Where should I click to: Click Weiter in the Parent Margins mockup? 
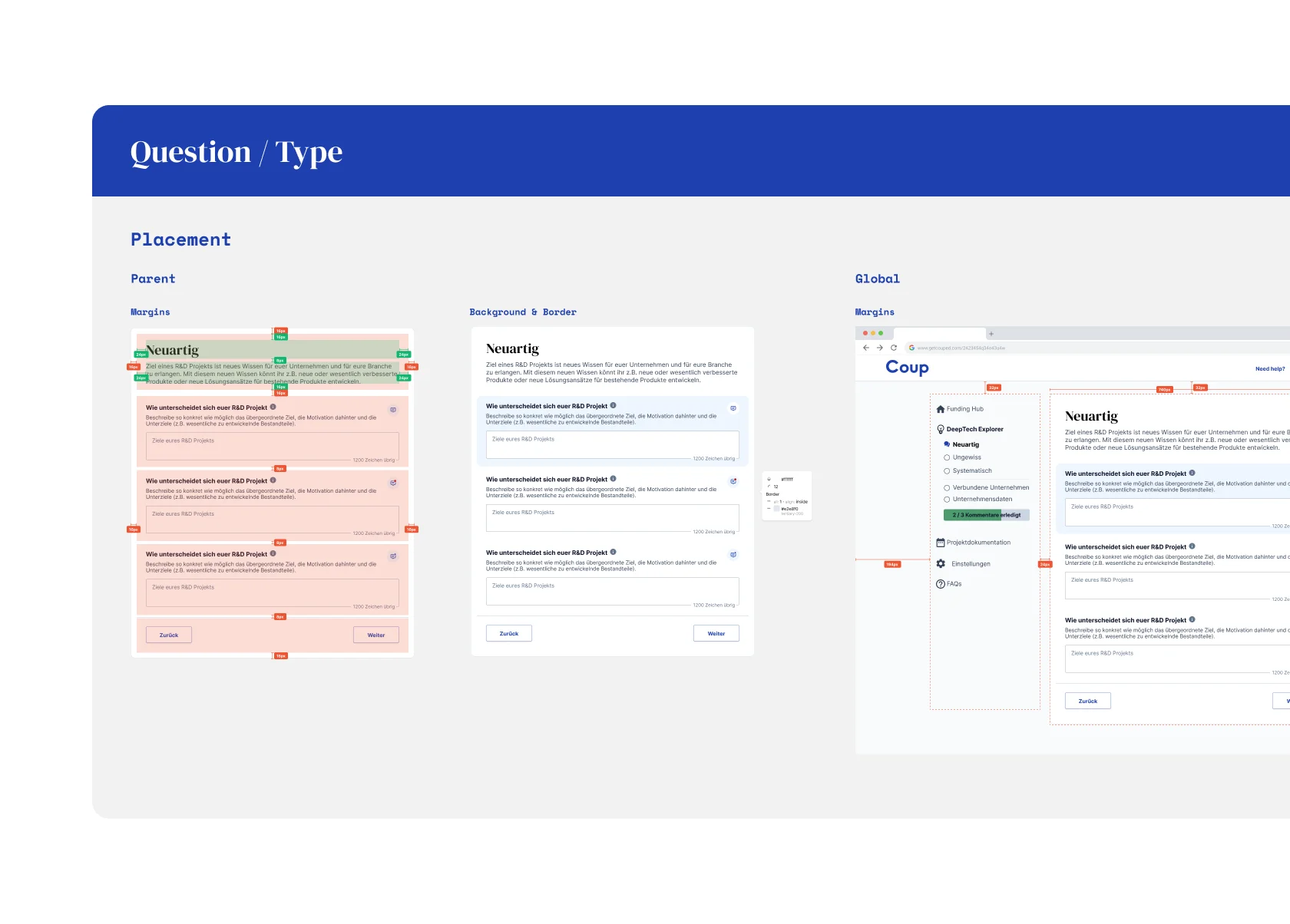[x=376, y=635]
